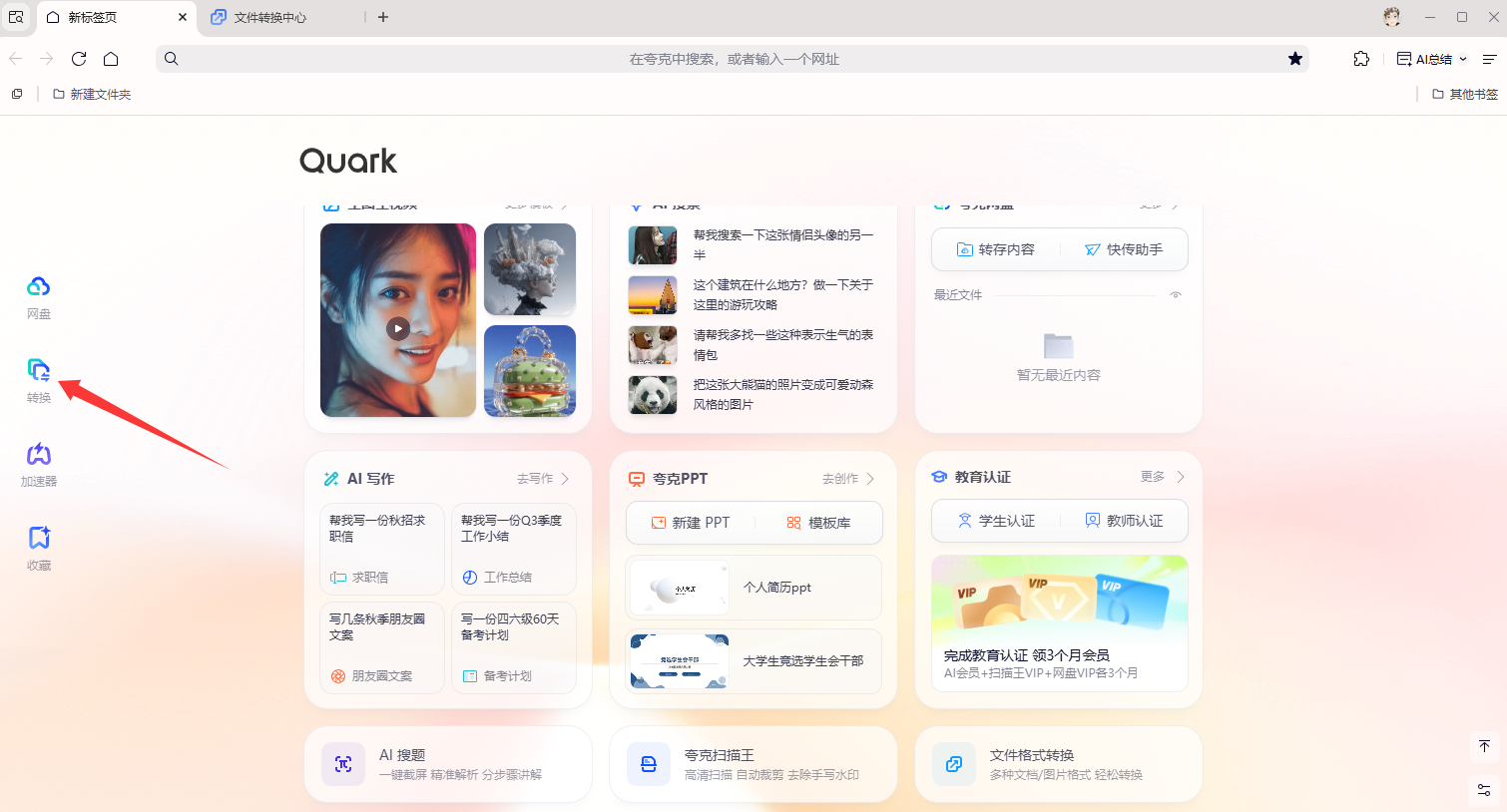Open a new browser tab
This screenshot has width=1507, height=812.
[383, 17]
